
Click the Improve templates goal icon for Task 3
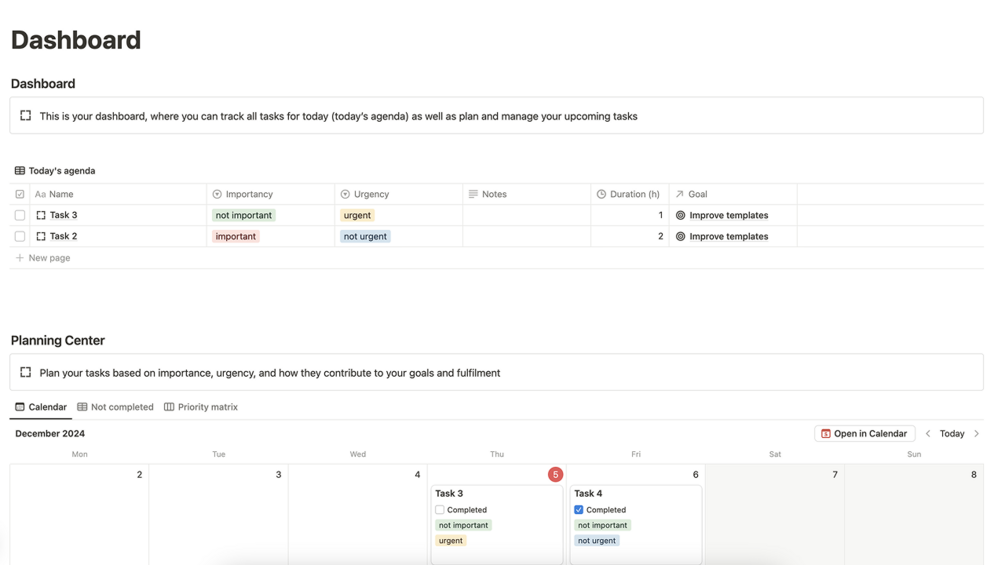point(681,215)
